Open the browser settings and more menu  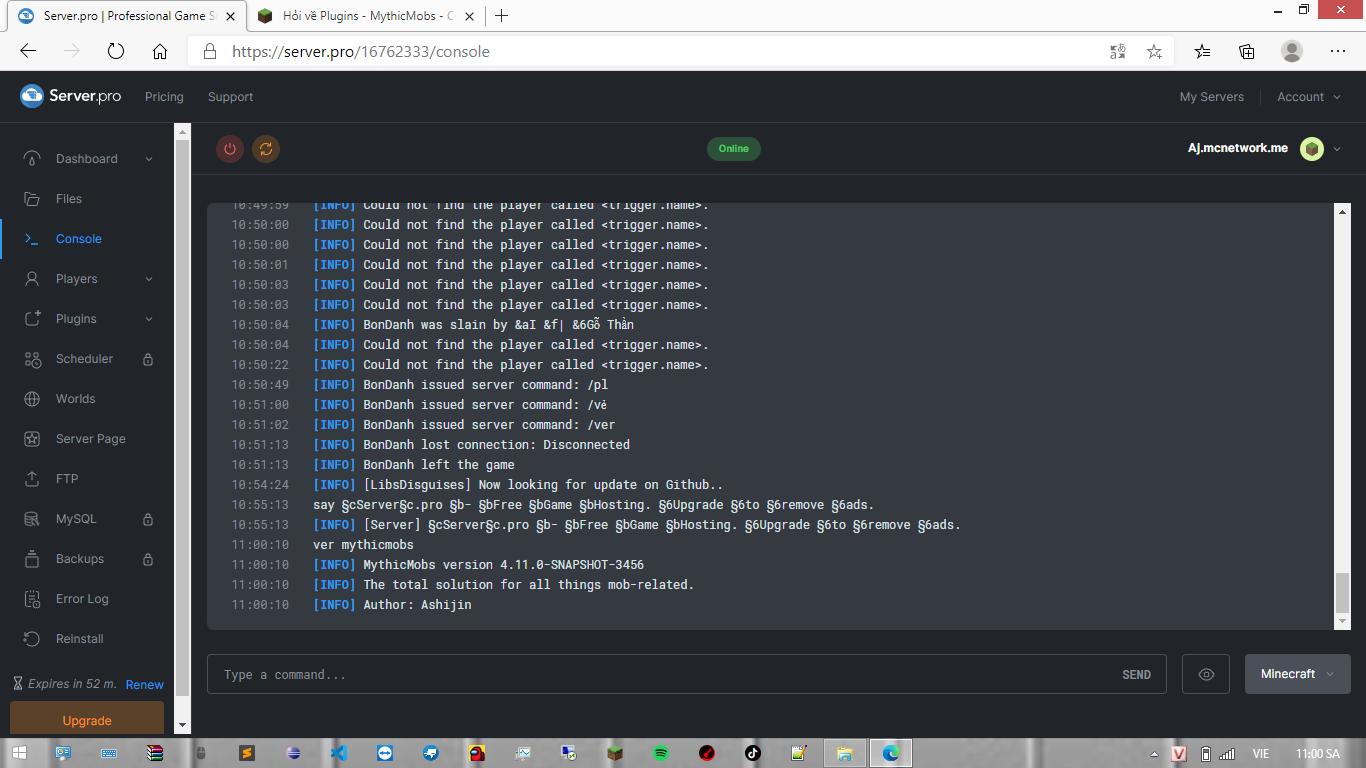point(1338,51)
